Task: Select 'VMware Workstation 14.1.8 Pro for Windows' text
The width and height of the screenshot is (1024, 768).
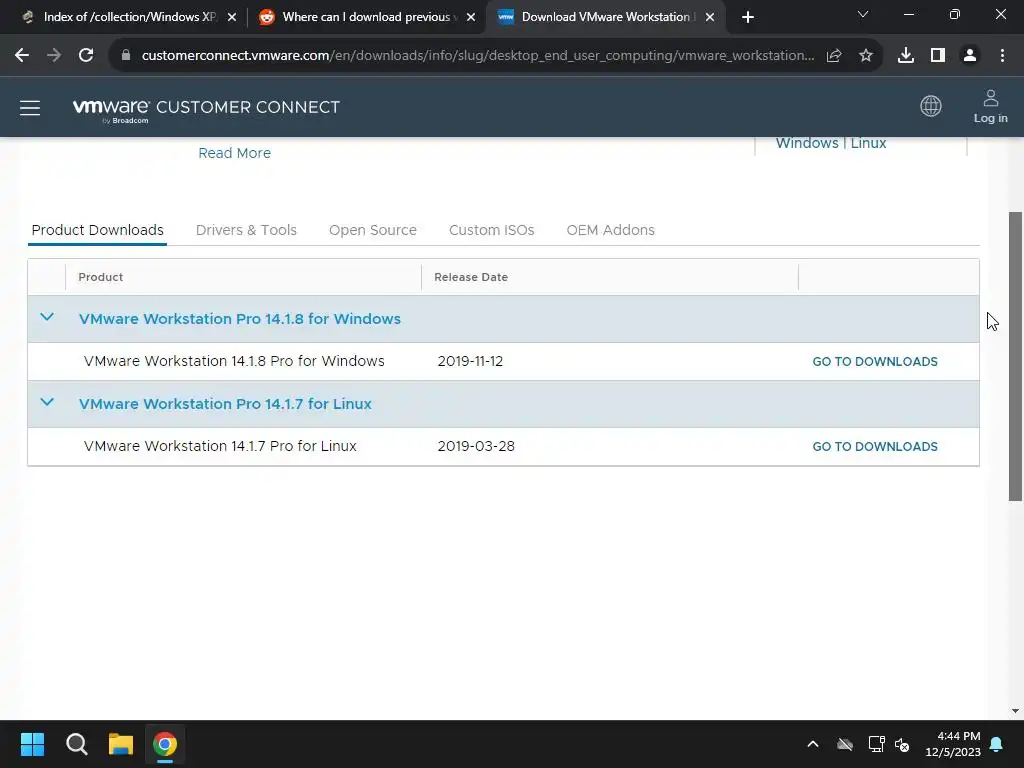Action: tap(234, 361)
